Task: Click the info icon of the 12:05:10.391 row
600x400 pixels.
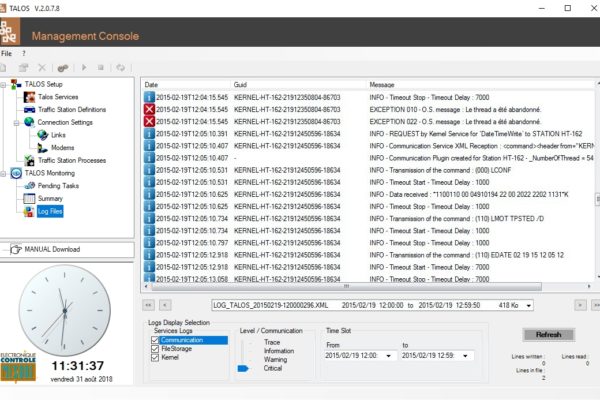Action: pyautogui.click(x=149, y=134)
